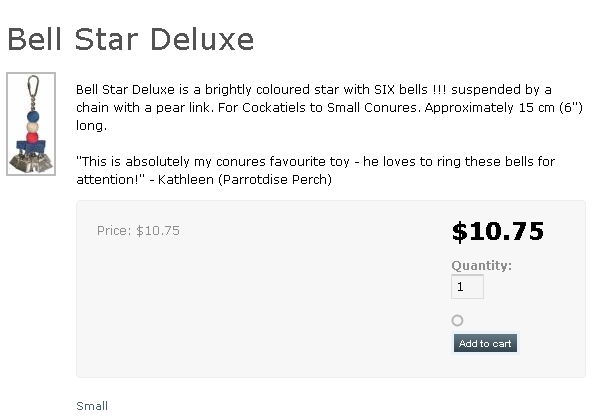Click the cream bead in the toy image

click(32, 127)
